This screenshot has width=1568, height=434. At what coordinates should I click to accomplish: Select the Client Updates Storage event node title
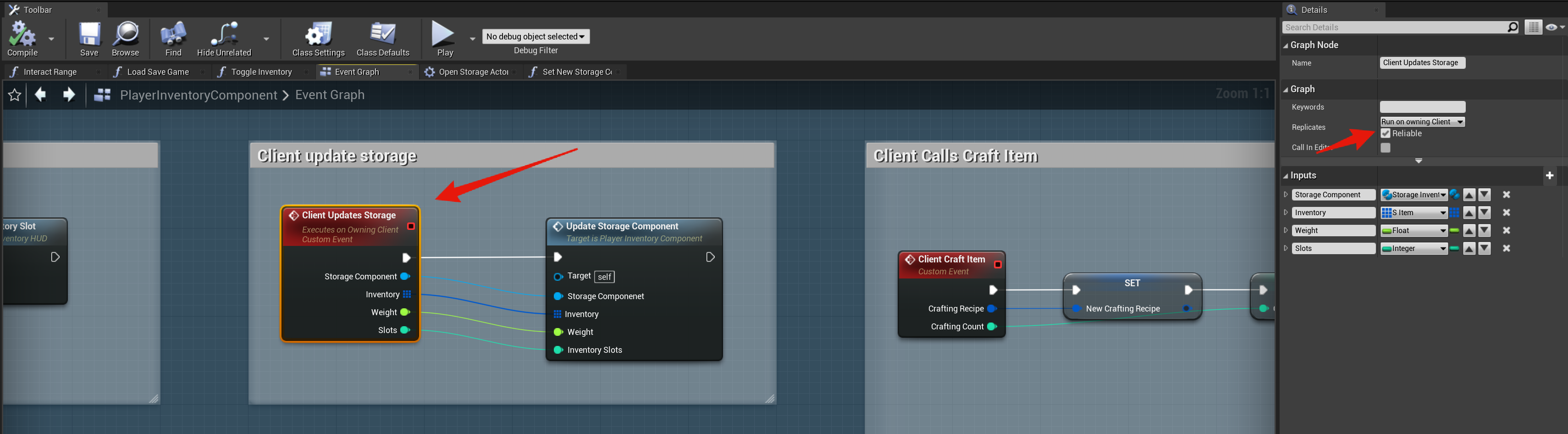349,216
